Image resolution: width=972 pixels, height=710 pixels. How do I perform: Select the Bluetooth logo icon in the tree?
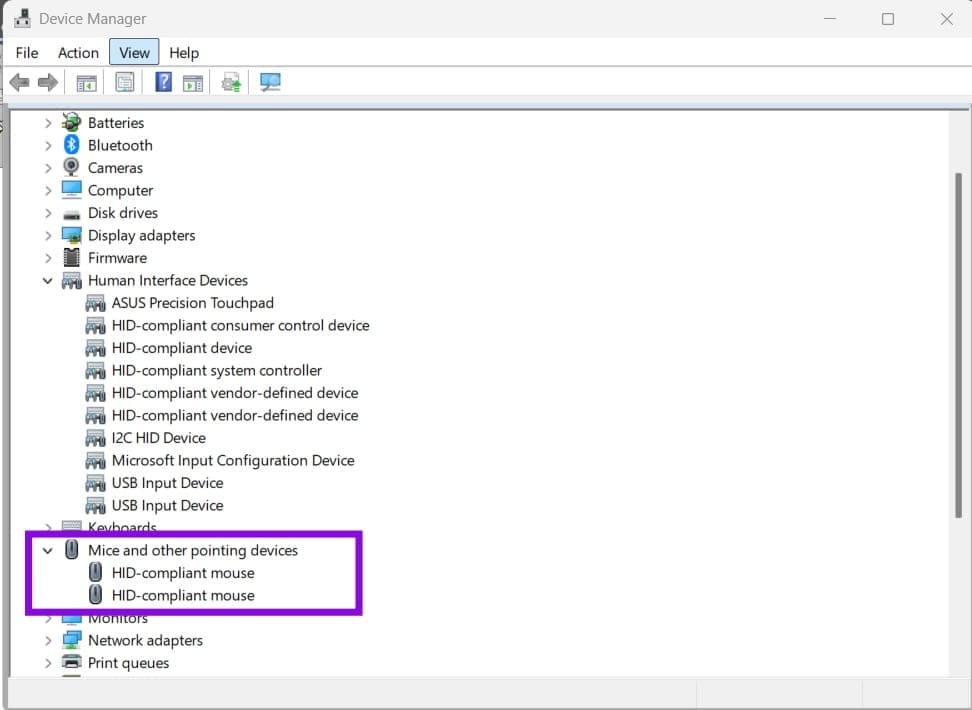[x=72, y=145]
